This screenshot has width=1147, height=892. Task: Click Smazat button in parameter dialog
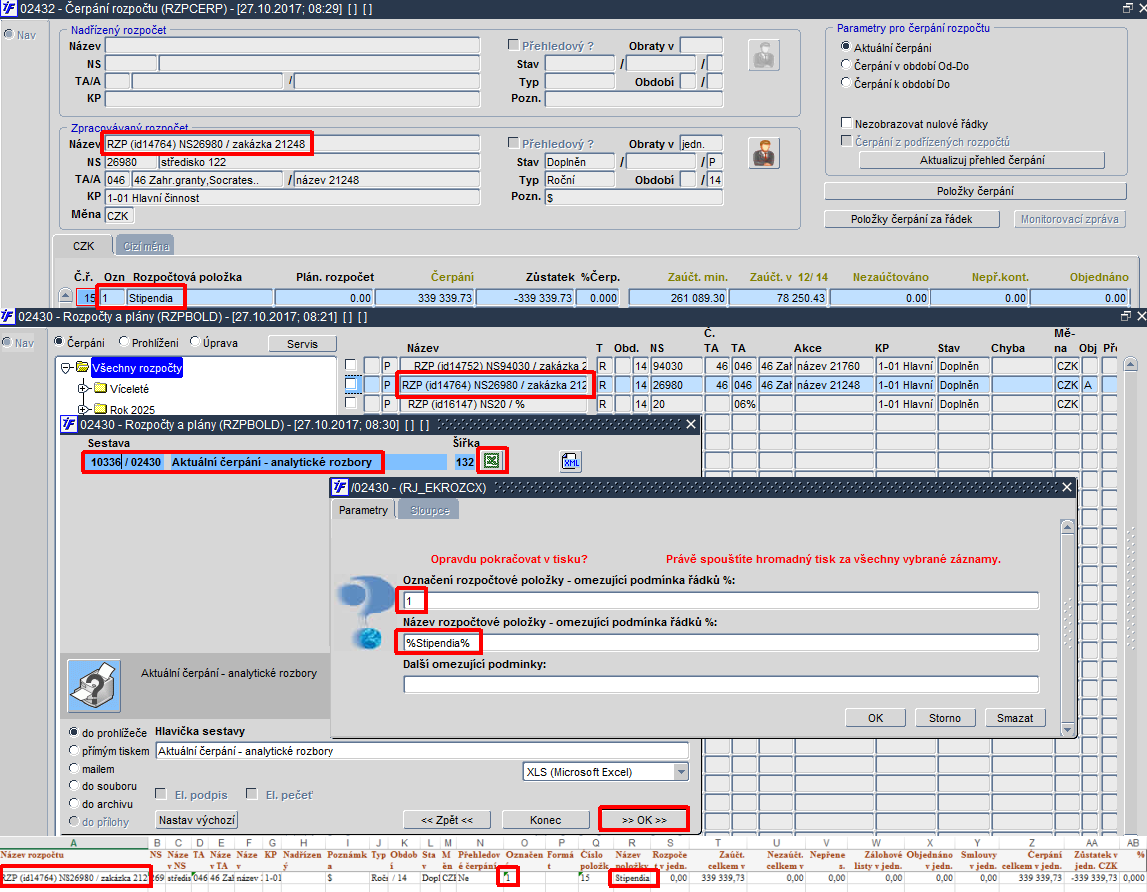[1015, 718]
